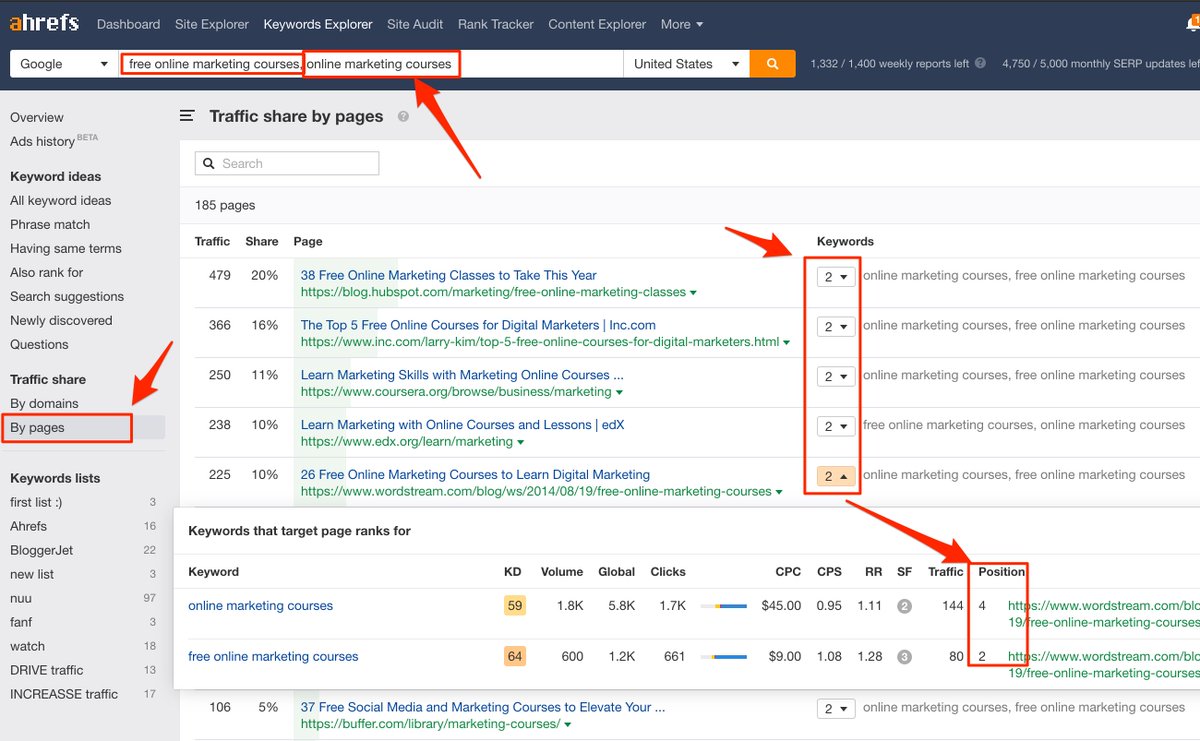Open Having same terms report
1200x741 pixels.
[66, 249]
